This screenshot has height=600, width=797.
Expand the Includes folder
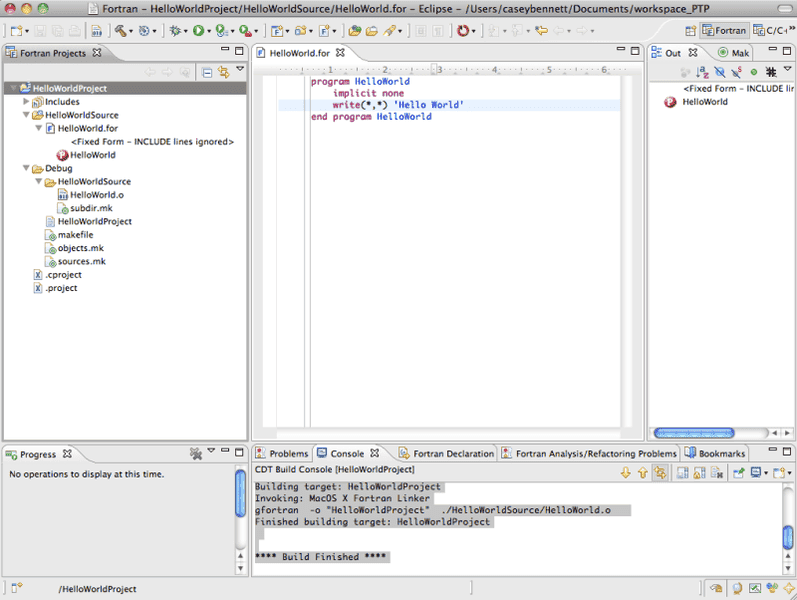point(26,102)
